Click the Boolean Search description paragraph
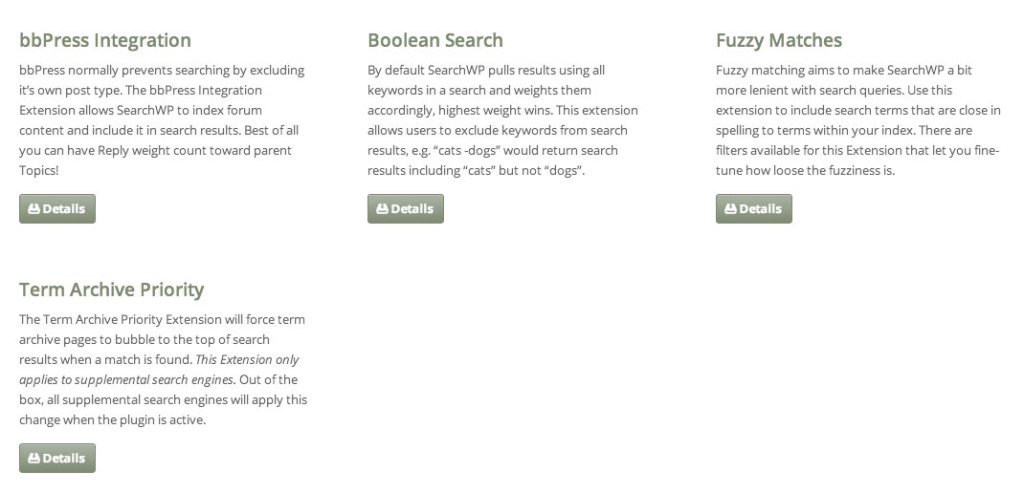This screenshot has height=493, width=1024. click(x=503, y=120)
